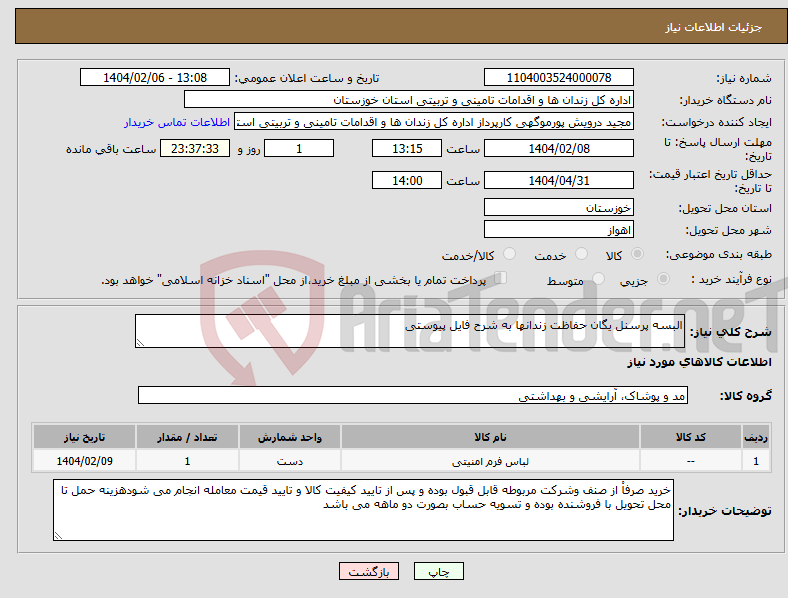This screenshot has height=598, width=788.
Task: Click the گروه کالا field
Action: (x=413, y=395)
